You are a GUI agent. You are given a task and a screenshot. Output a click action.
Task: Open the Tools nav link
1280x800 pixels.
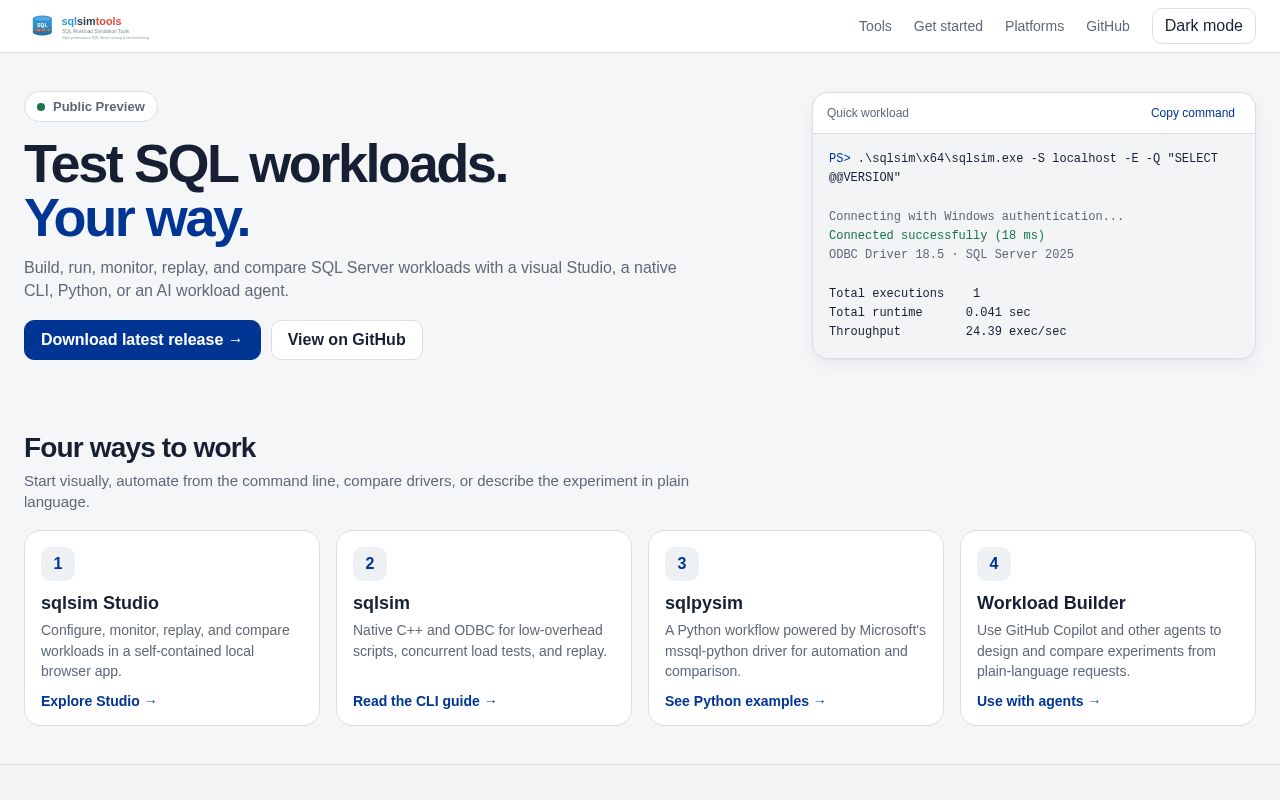point(875,26)
